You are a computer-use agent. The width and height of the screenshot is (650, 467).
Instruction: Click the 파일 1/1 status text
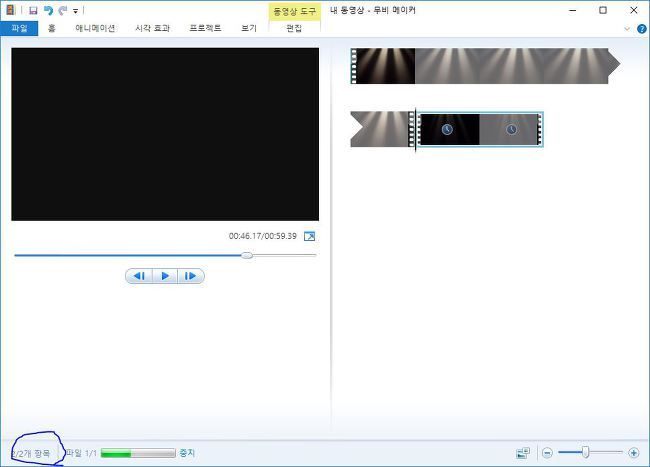[81, 453]
